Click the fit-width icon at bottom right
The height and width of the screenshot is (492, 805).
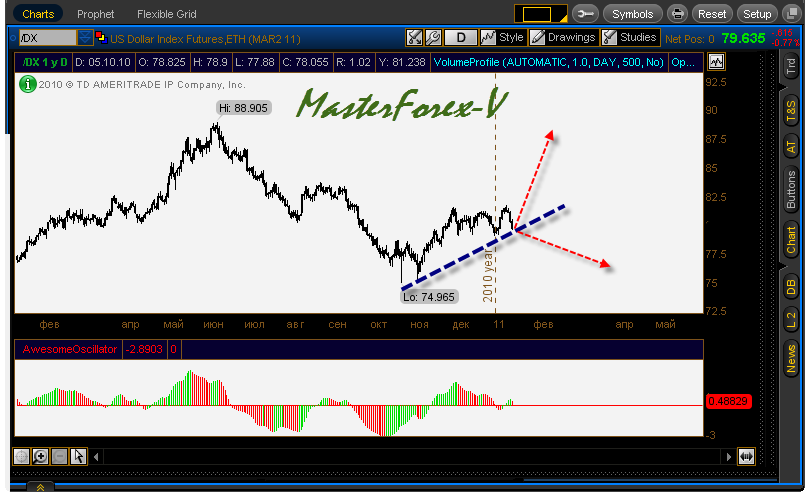746,456
